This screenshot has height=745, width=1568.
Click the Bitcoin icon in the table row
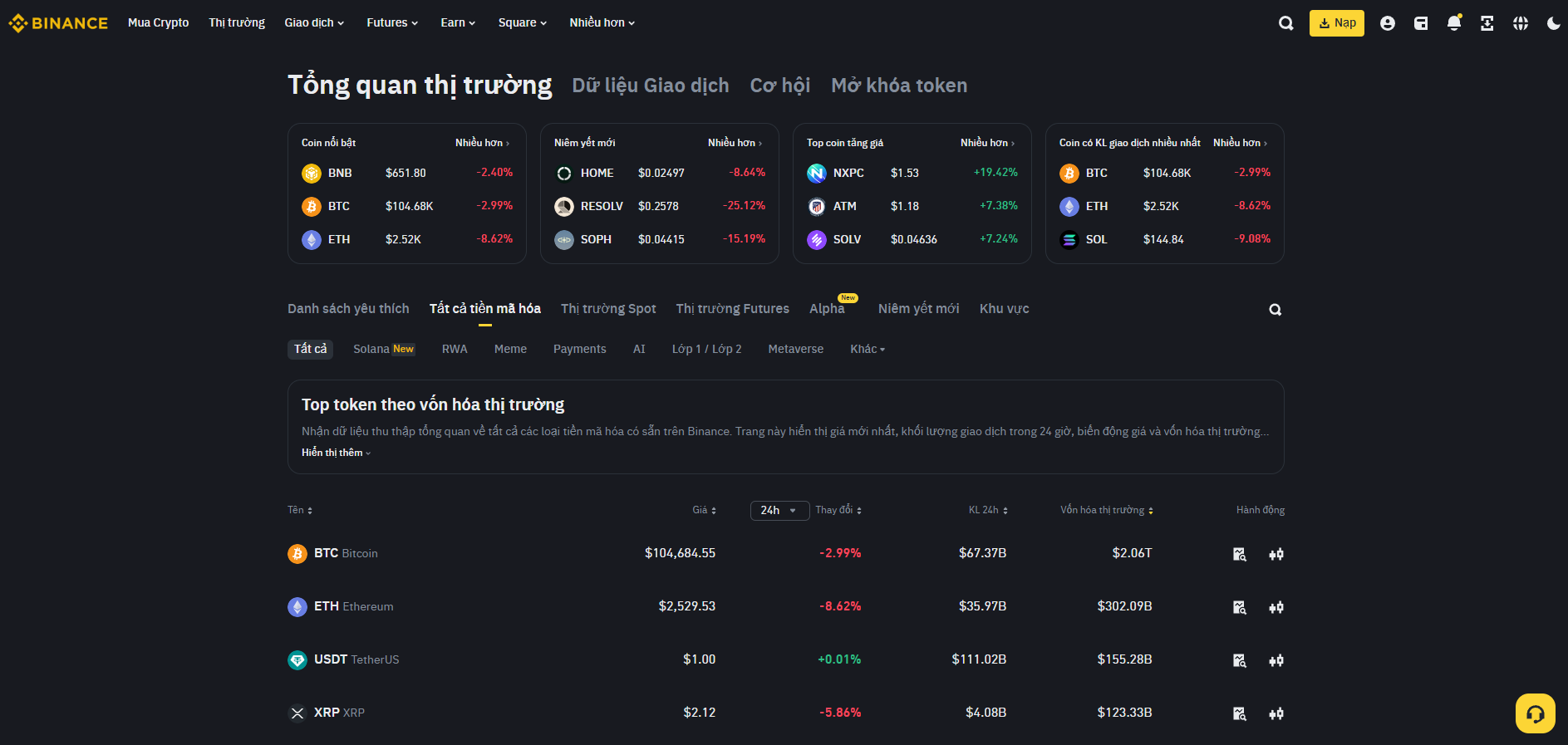[x=297, y=554]
